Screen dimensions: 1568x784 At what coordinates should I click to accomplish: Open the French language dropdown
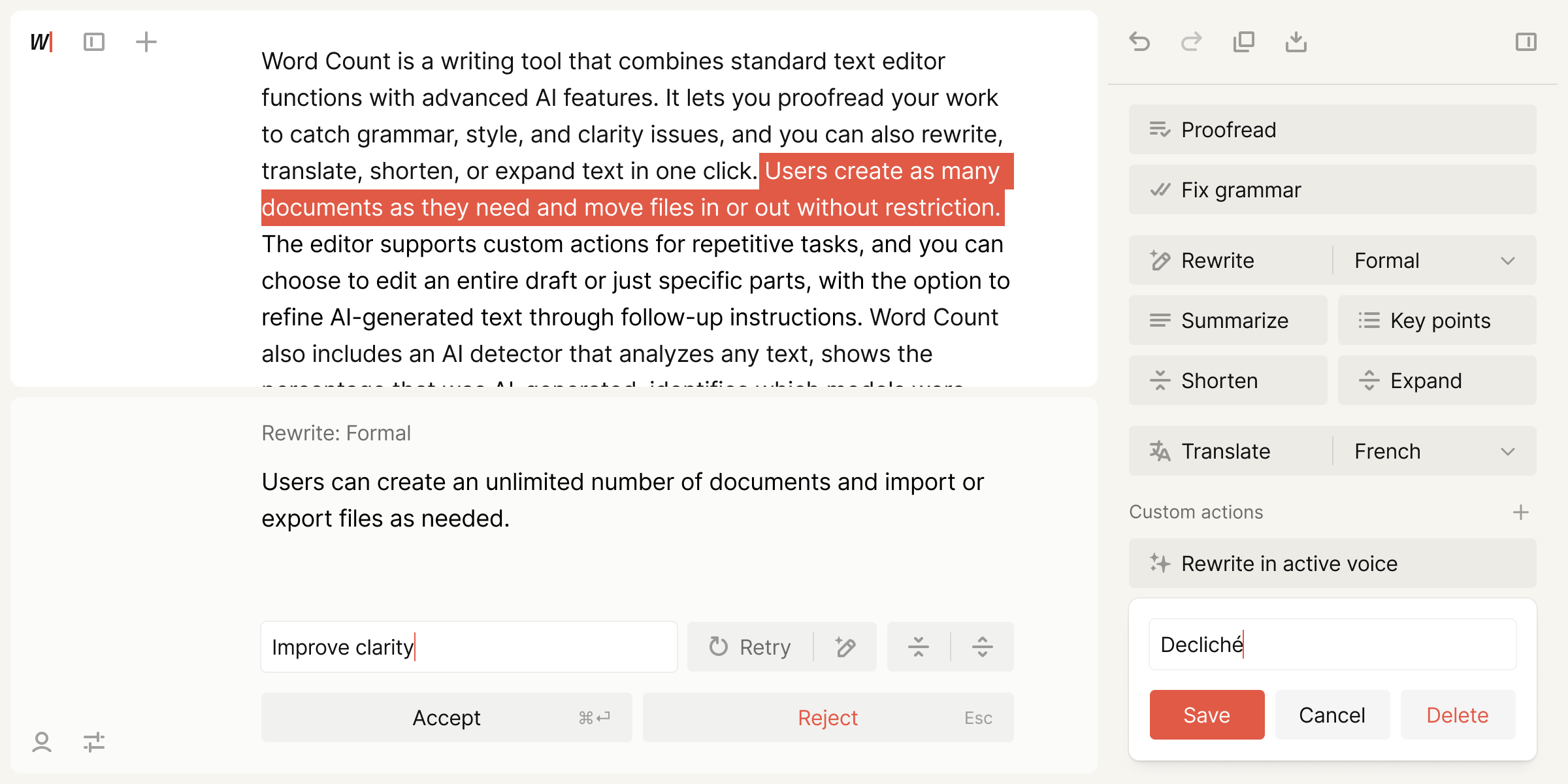click(1435, 451)
